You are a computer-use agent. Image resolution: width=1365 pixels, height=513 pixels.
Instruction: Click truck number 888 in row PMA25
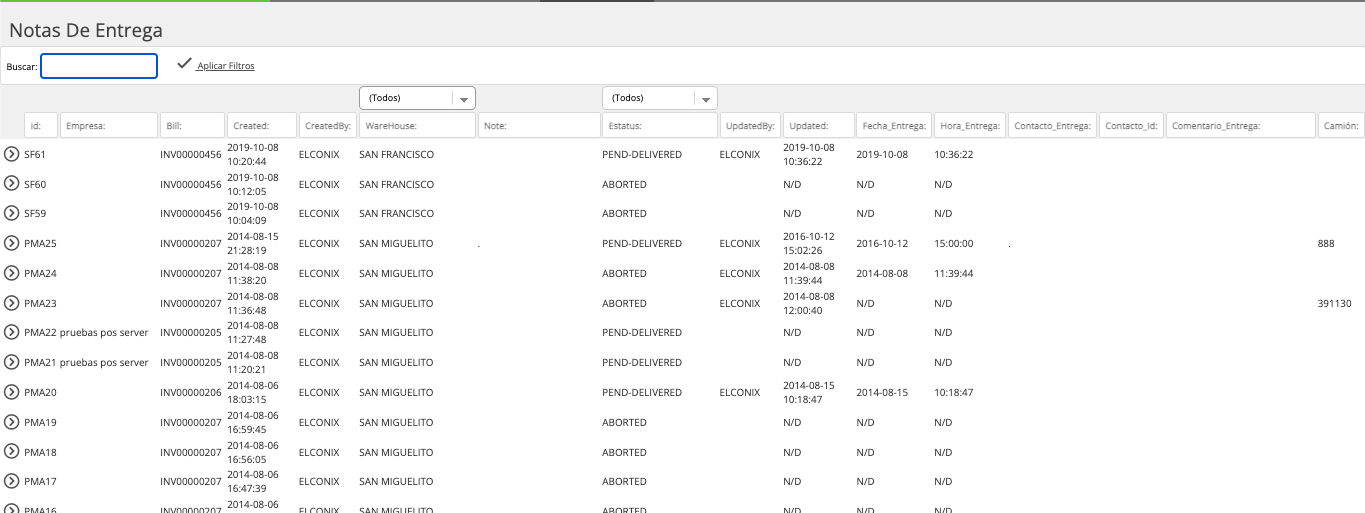click(x=1326, y=243)
